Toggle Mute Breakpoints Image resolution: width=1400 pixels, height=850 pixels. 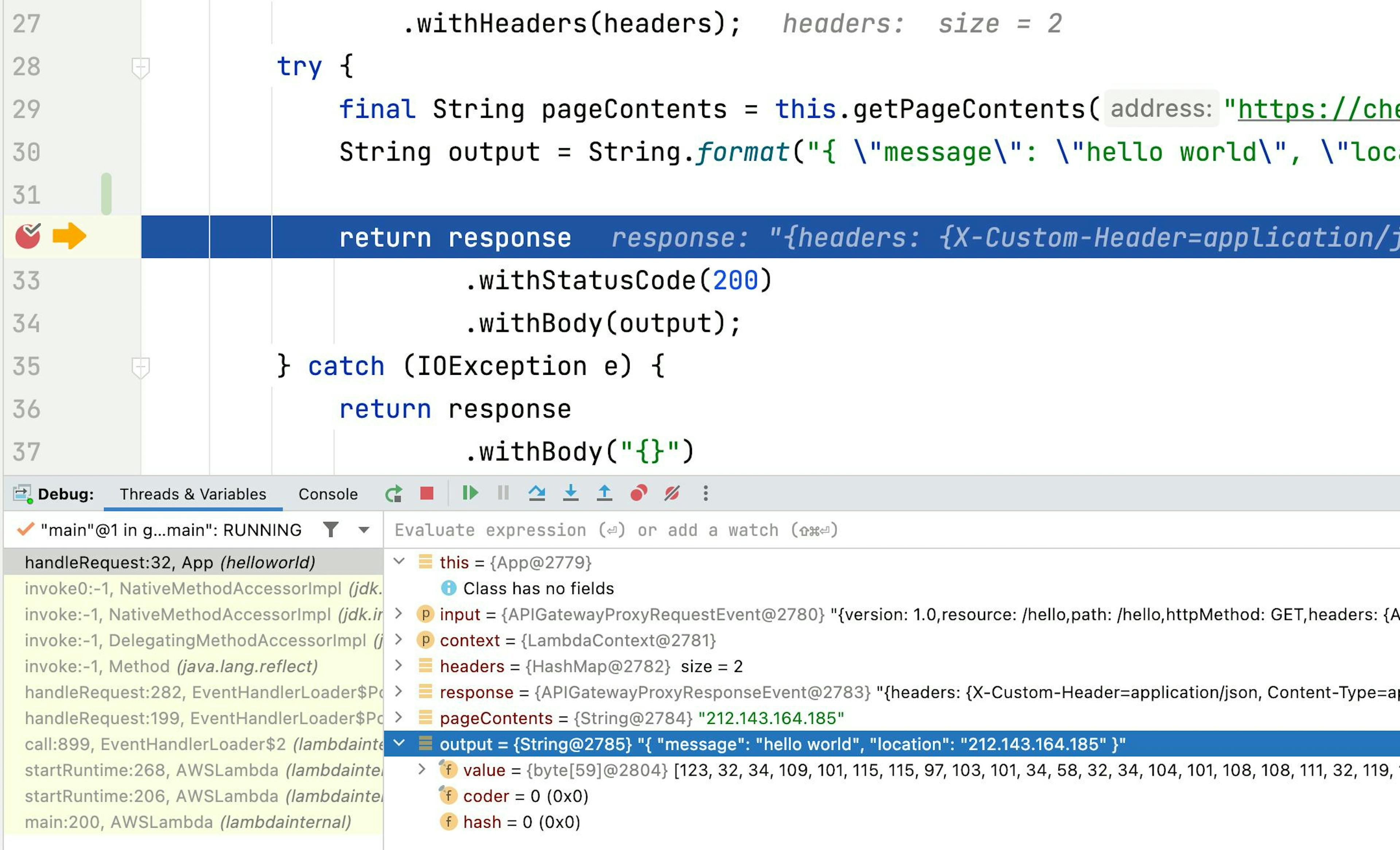click(x=672, y=493)
